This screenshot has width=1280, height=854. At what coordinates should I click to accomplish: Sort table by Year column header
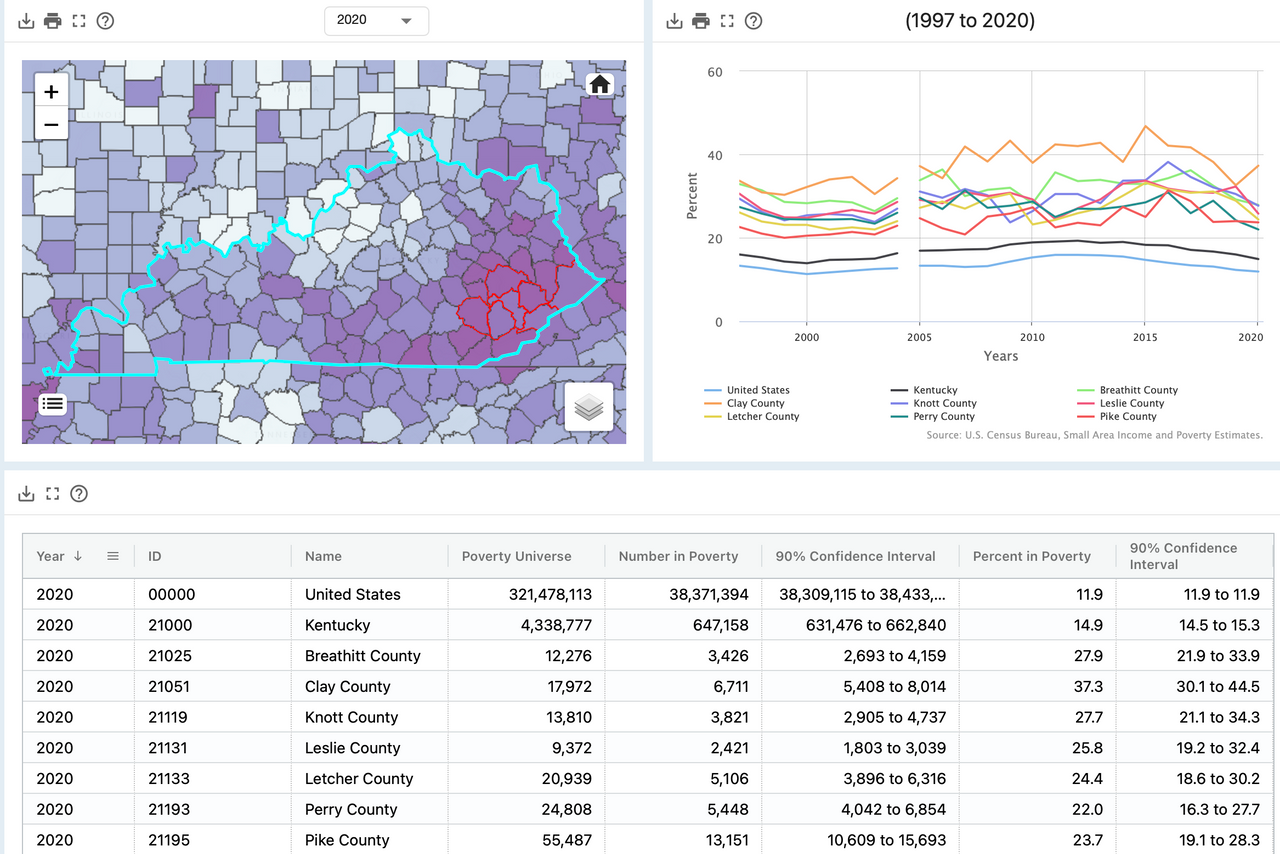pos(51,556)
